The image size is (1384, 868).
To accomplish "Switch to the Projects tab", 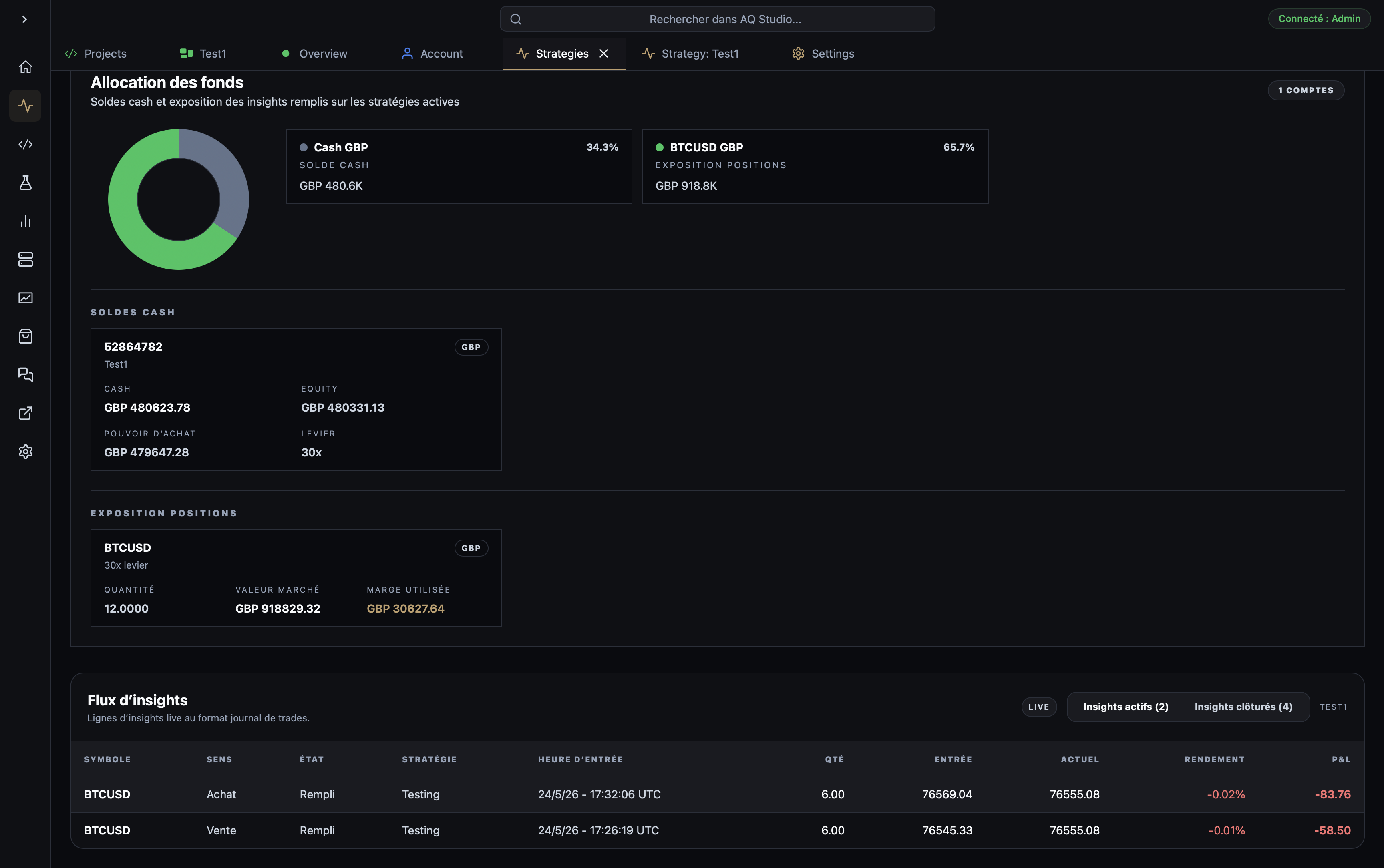I will click(96, 53).
